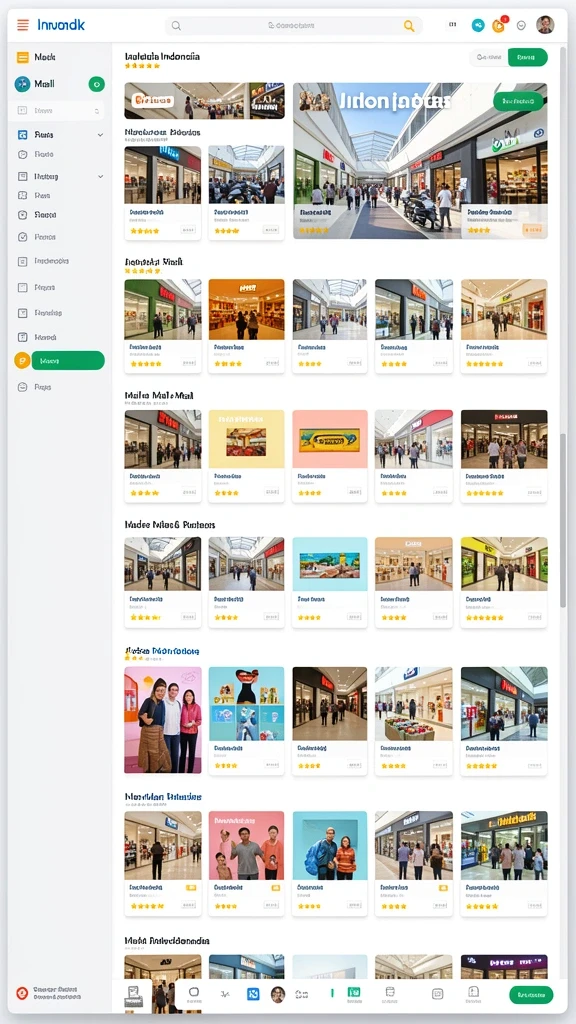Click the vertical scrollbar on right edge
576x1024 pixels.
tap(563, 519)
